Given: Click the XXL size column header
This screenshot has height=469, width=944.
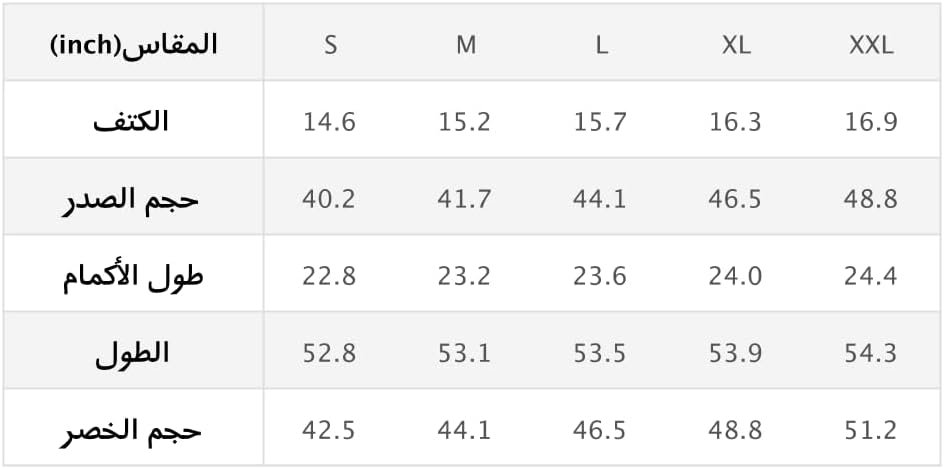Looking at the screenshot, I should [x=870, y=45].
